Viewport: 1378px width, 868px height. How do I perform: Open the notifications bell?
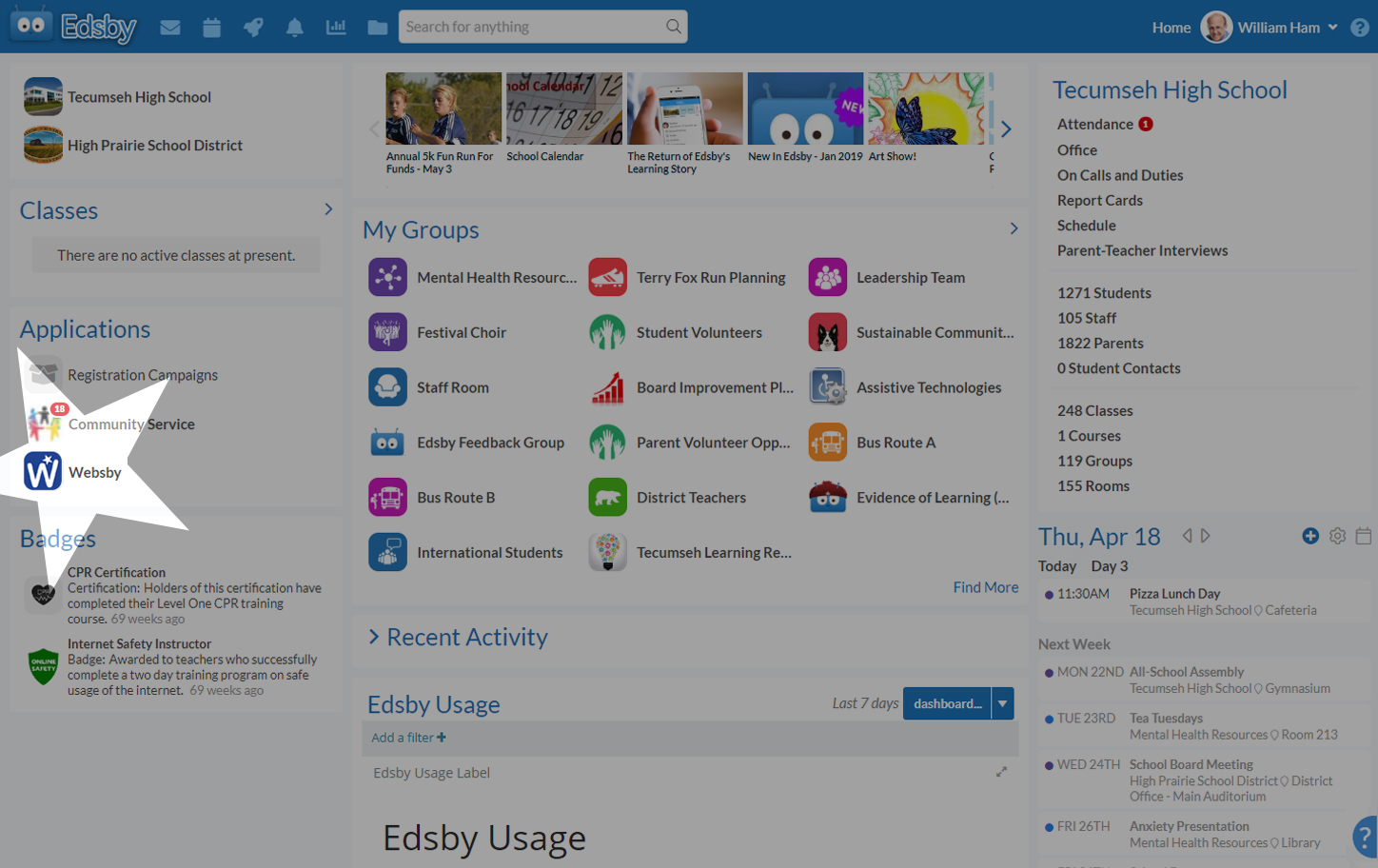[295, 28]
